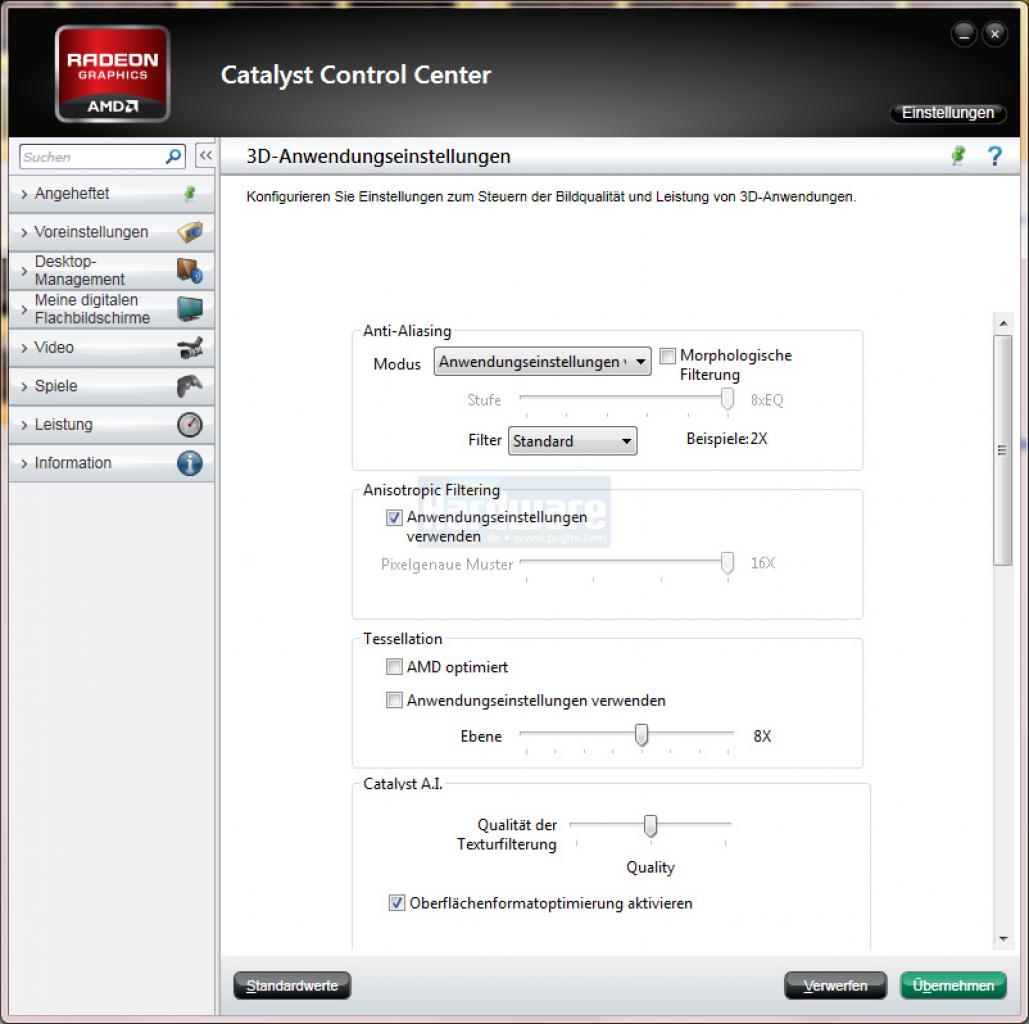Click the Tessellation Ebene slider handle
This screenshot has height=1024, width=1029.
pos(642,735)
